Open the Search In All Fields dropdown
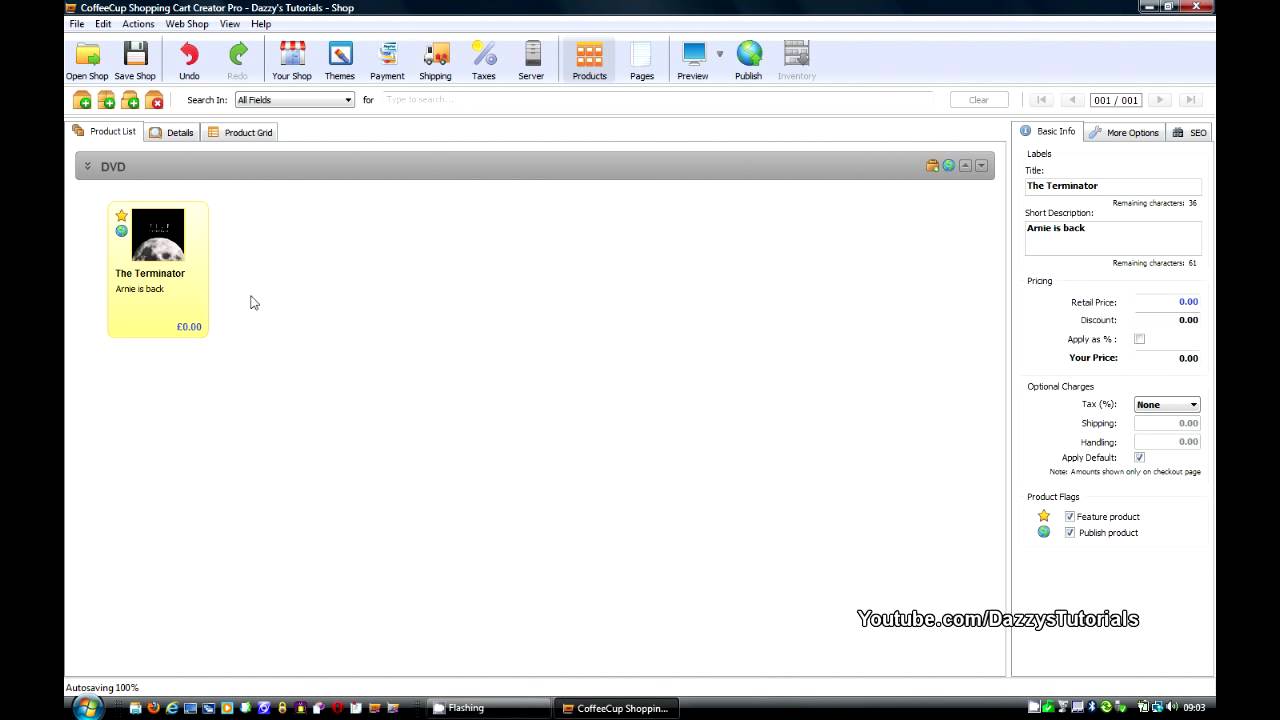Screen dimensions: 1280x720 click(295, 100)
